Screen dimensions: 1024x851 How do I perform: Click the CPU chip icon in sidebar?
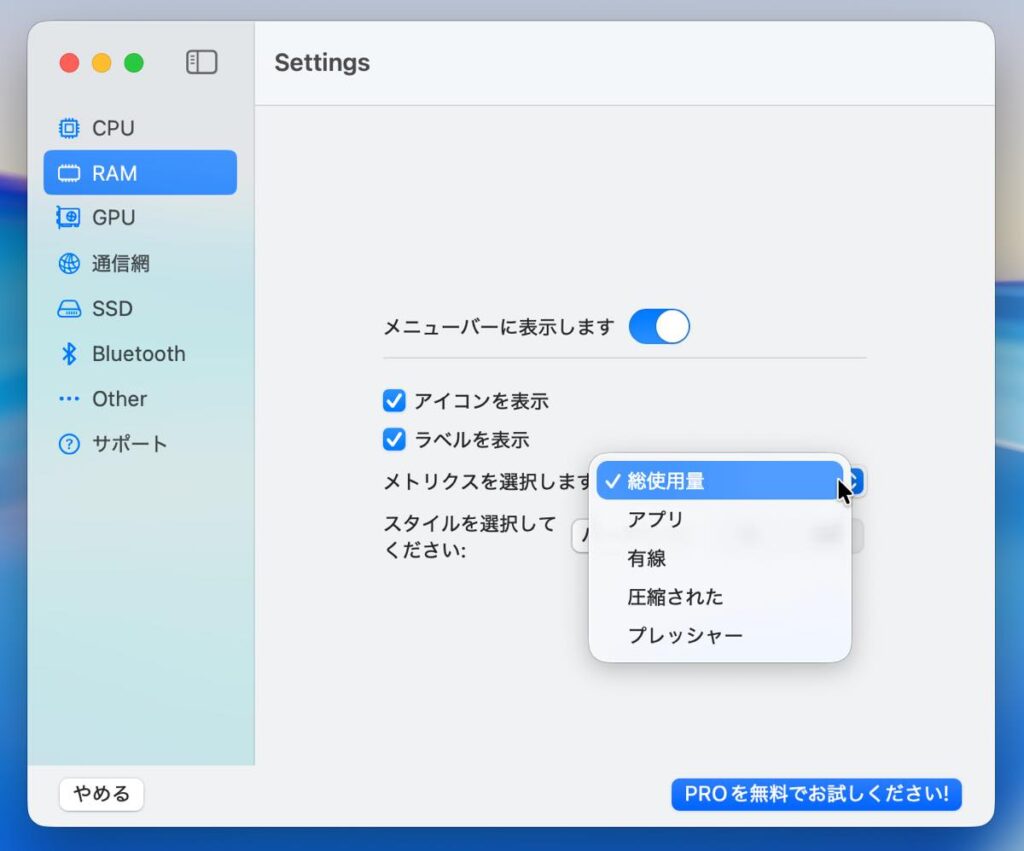pos(69,128)
